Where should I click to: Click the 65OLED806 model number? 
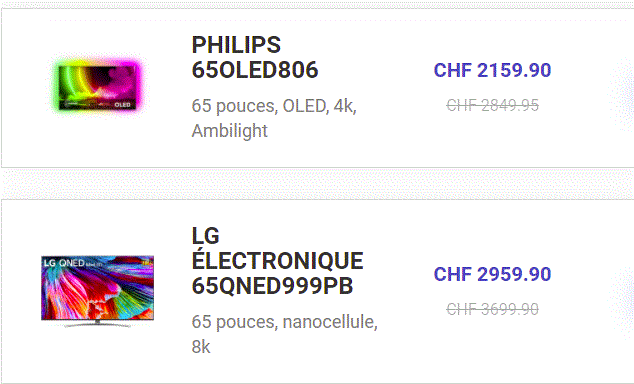coord(255,70)
